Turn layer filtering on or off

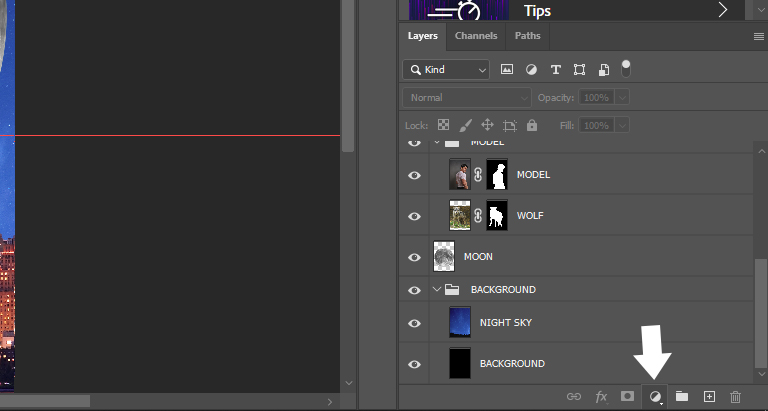point(626,69)
